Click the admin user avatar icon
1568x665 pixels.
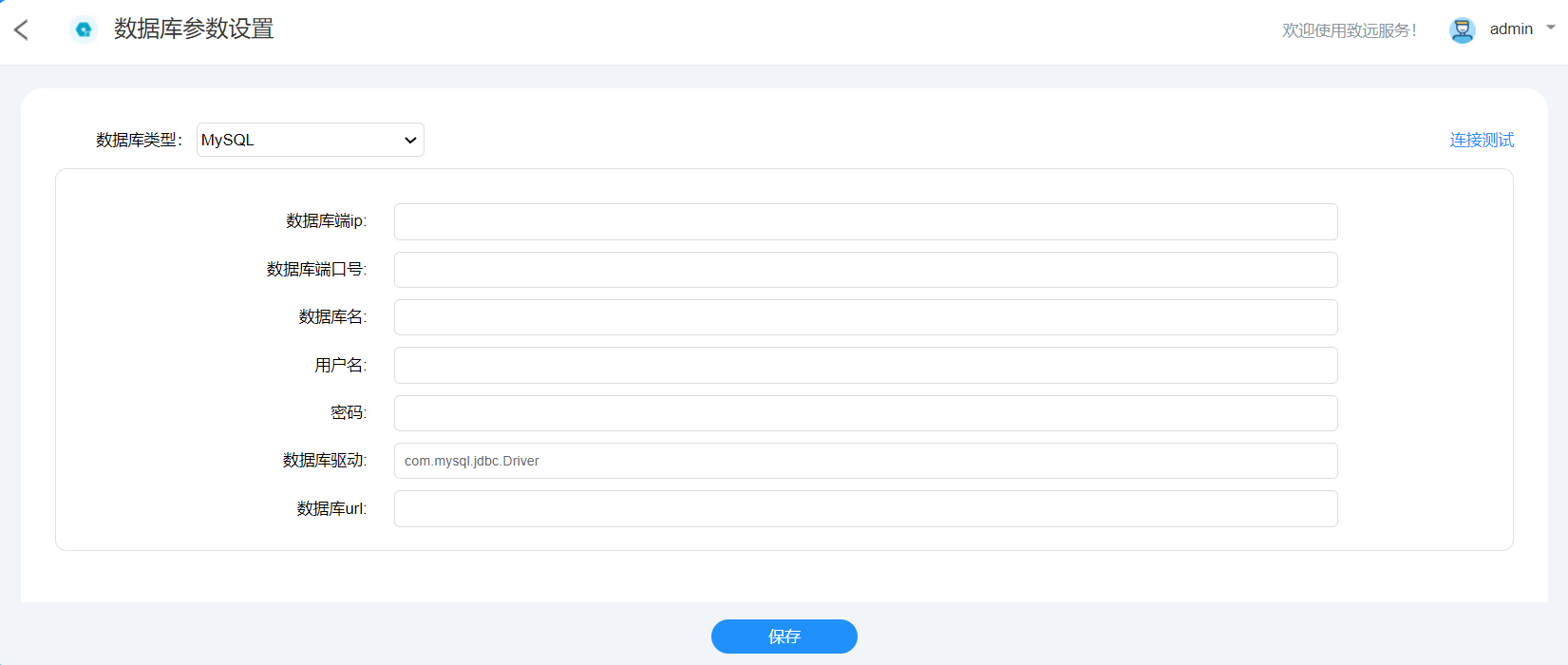click(1462, 30)
